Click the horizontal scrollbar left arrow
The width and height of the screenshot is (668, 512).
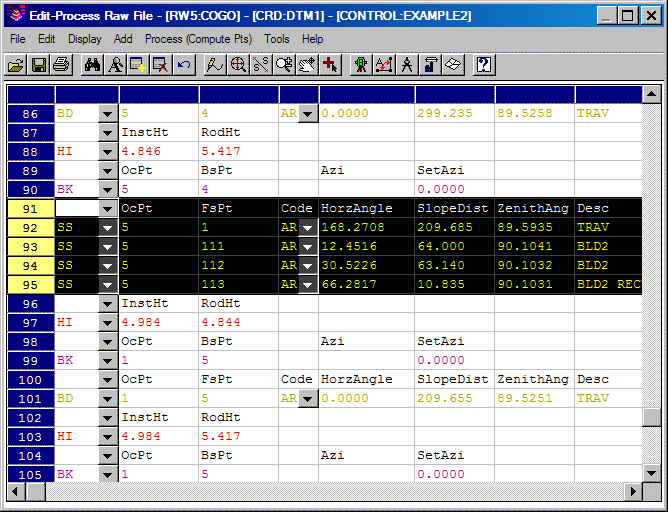click(15, 492)
